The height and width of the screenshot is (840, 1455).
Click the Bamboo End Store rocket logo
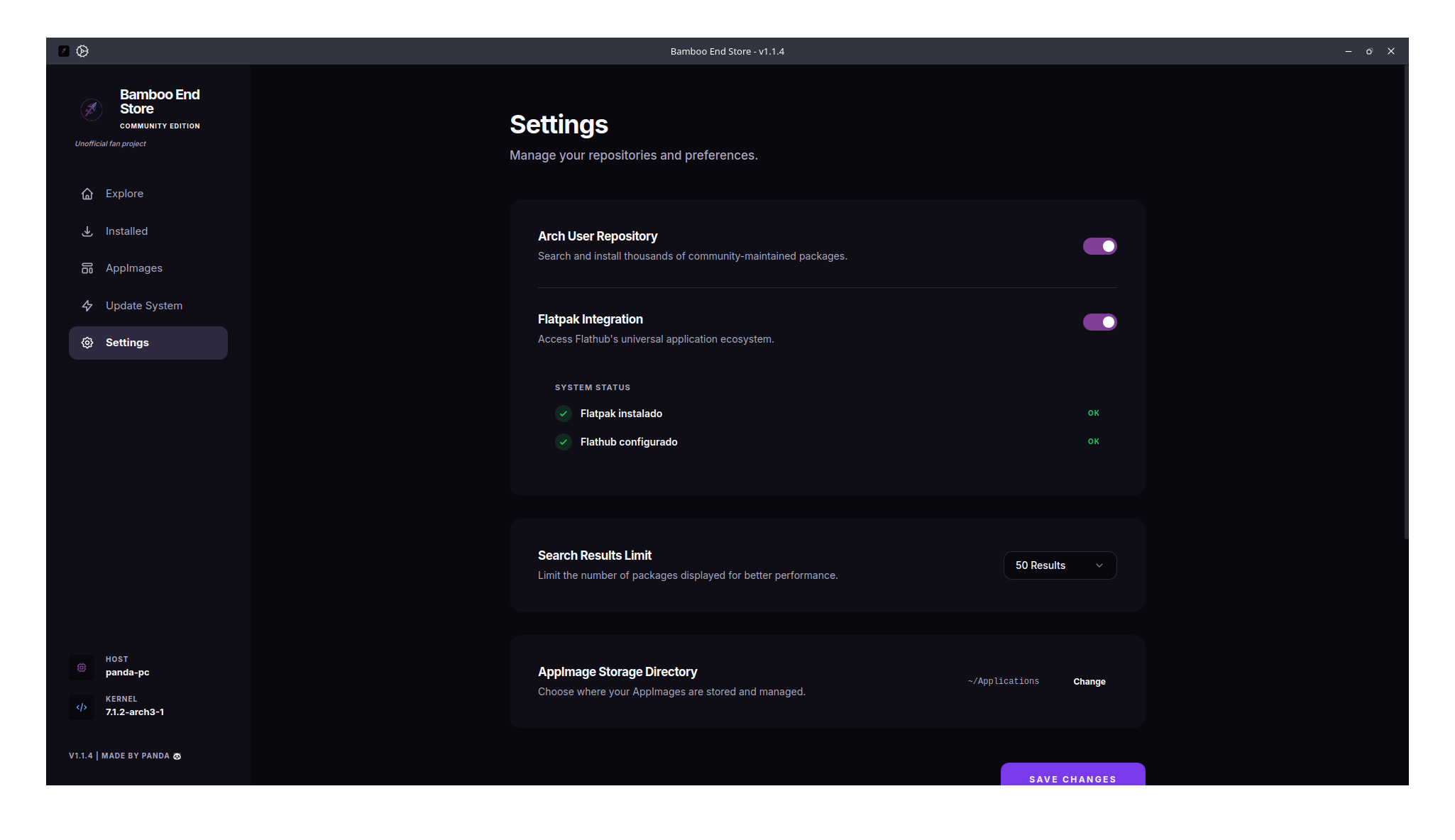tap(92, 109)
